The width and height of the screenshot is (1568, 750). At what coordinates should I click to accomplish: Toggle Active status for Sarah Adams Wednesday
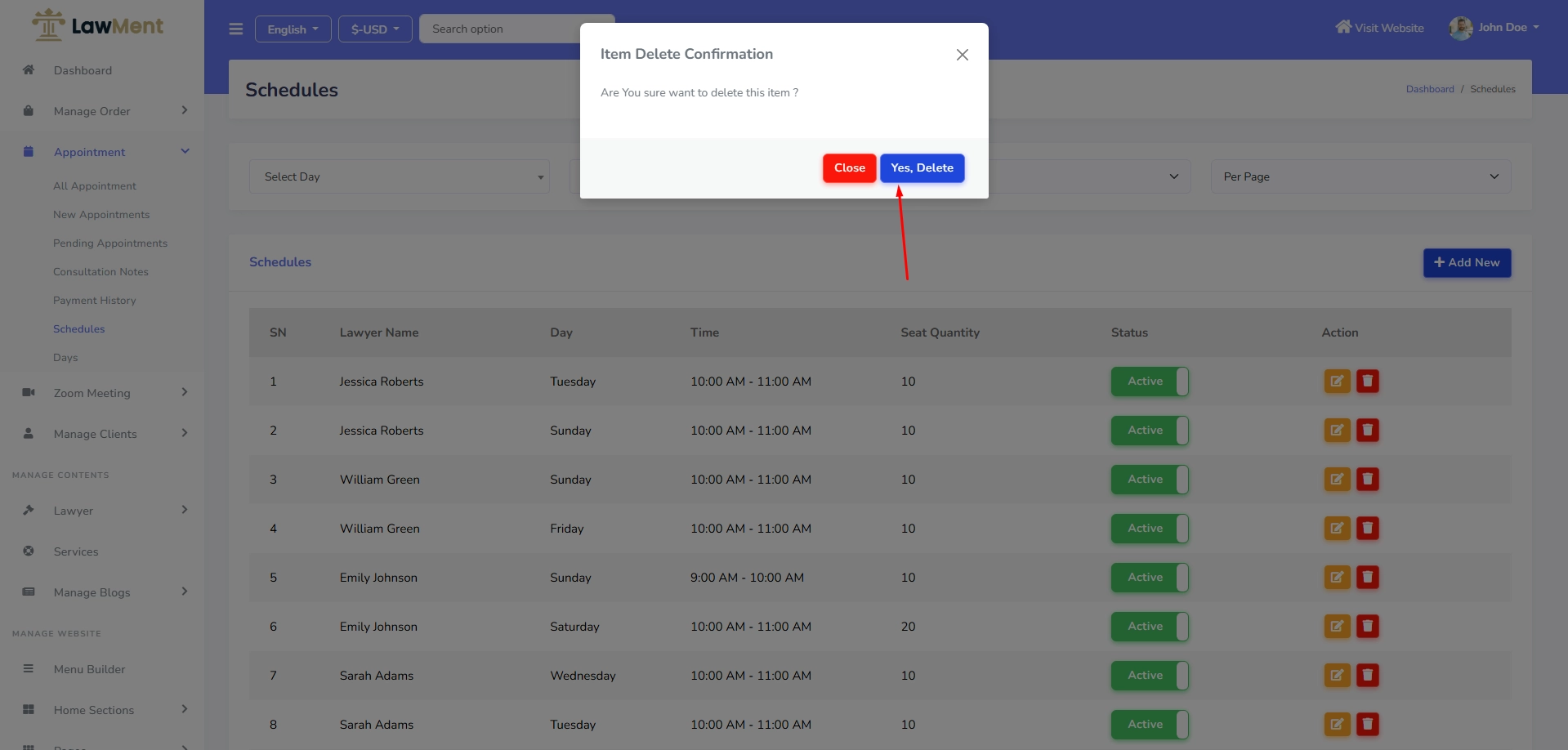[1149, 676]
